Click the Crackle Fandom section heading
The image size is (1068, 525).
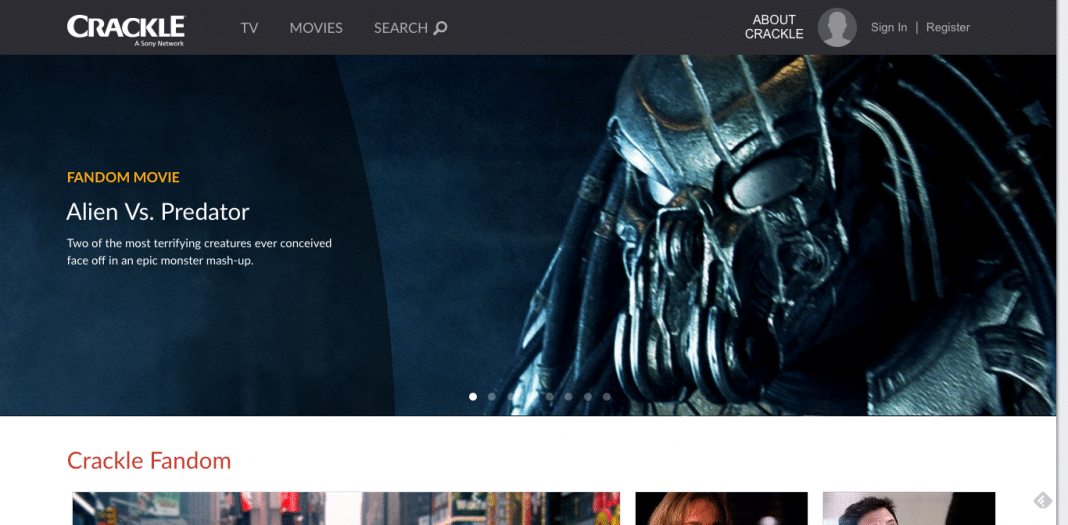click(149, 461)
